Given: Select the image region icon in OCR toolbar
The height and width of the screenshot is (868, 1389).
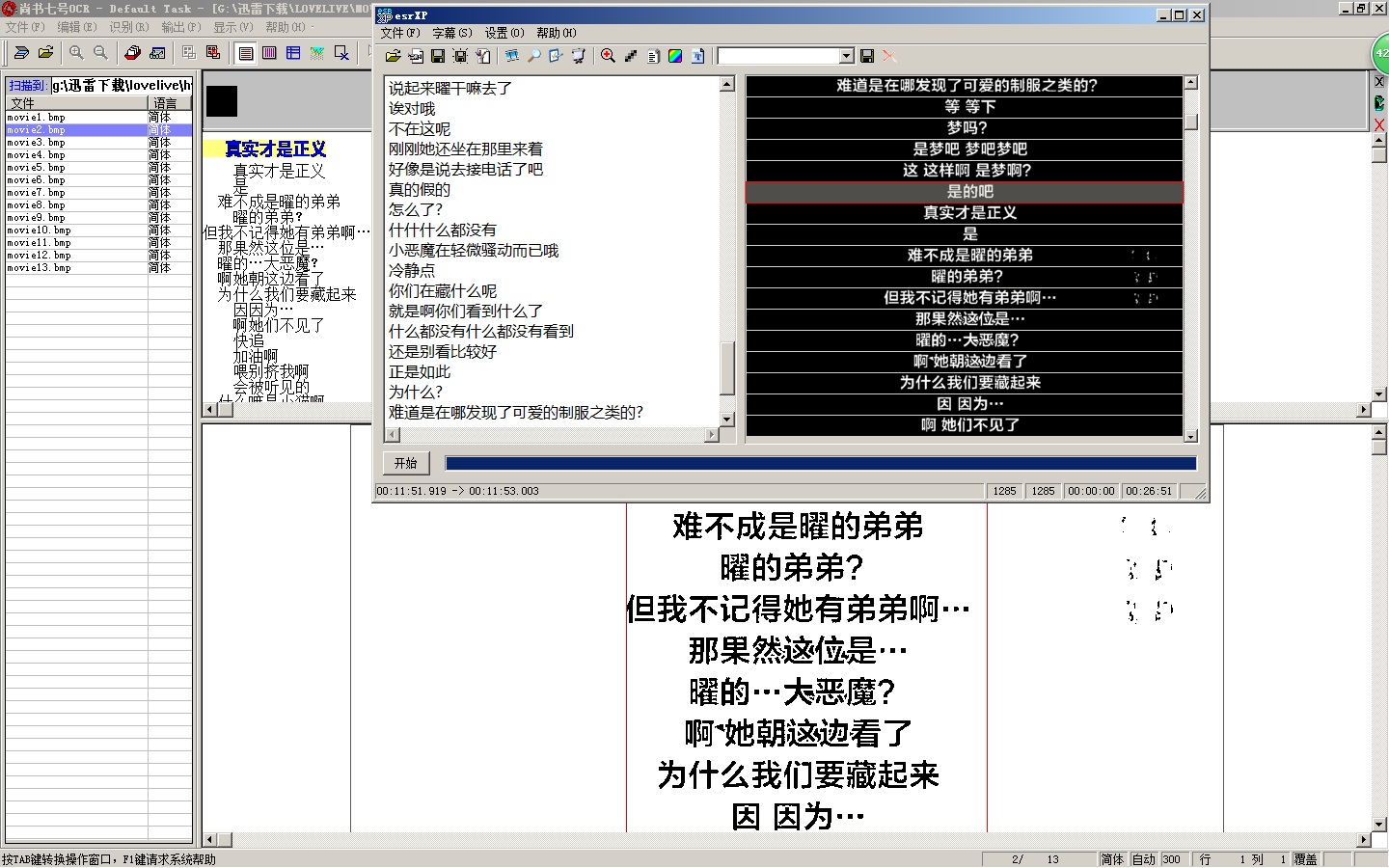Looking at the screenshot, I should pos(317,53).
